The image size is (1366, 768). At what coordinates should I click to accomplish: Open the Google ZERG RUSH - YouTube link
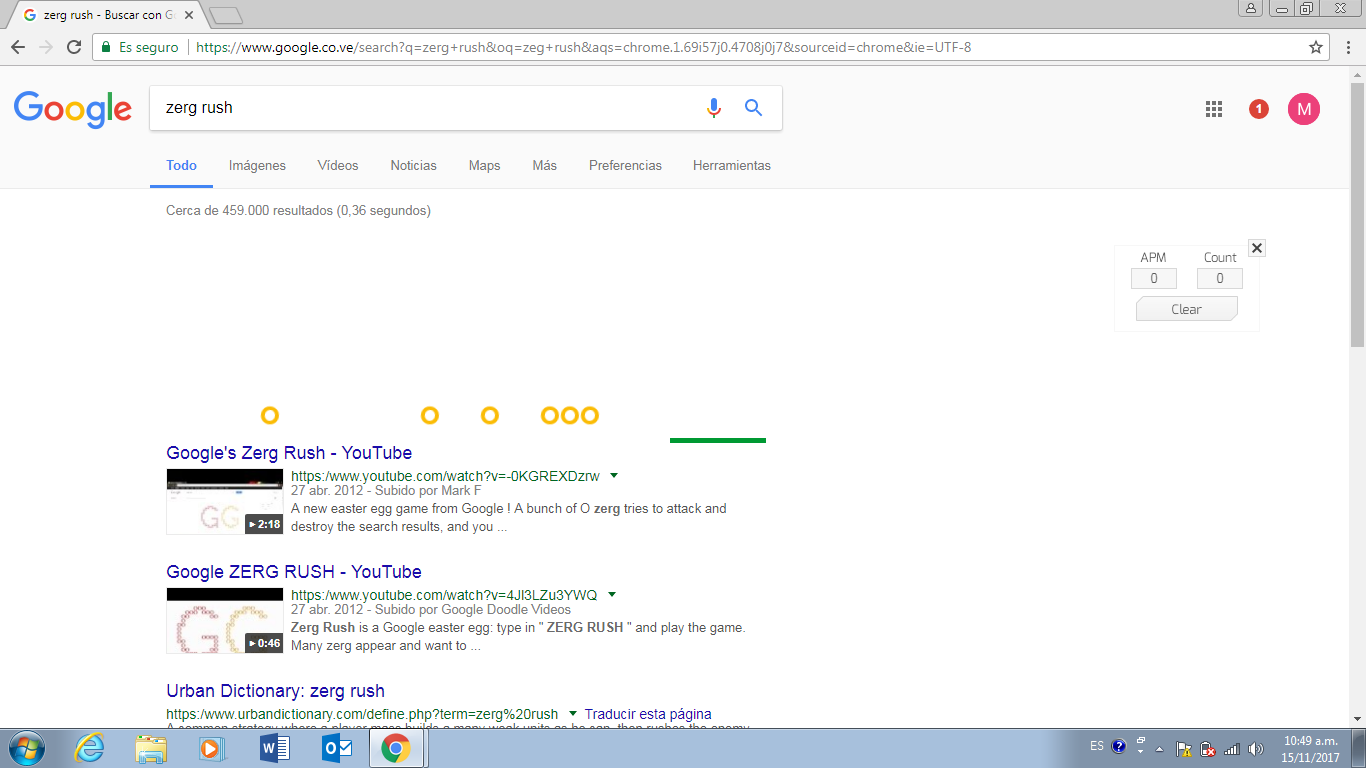[x=294, y=572]
